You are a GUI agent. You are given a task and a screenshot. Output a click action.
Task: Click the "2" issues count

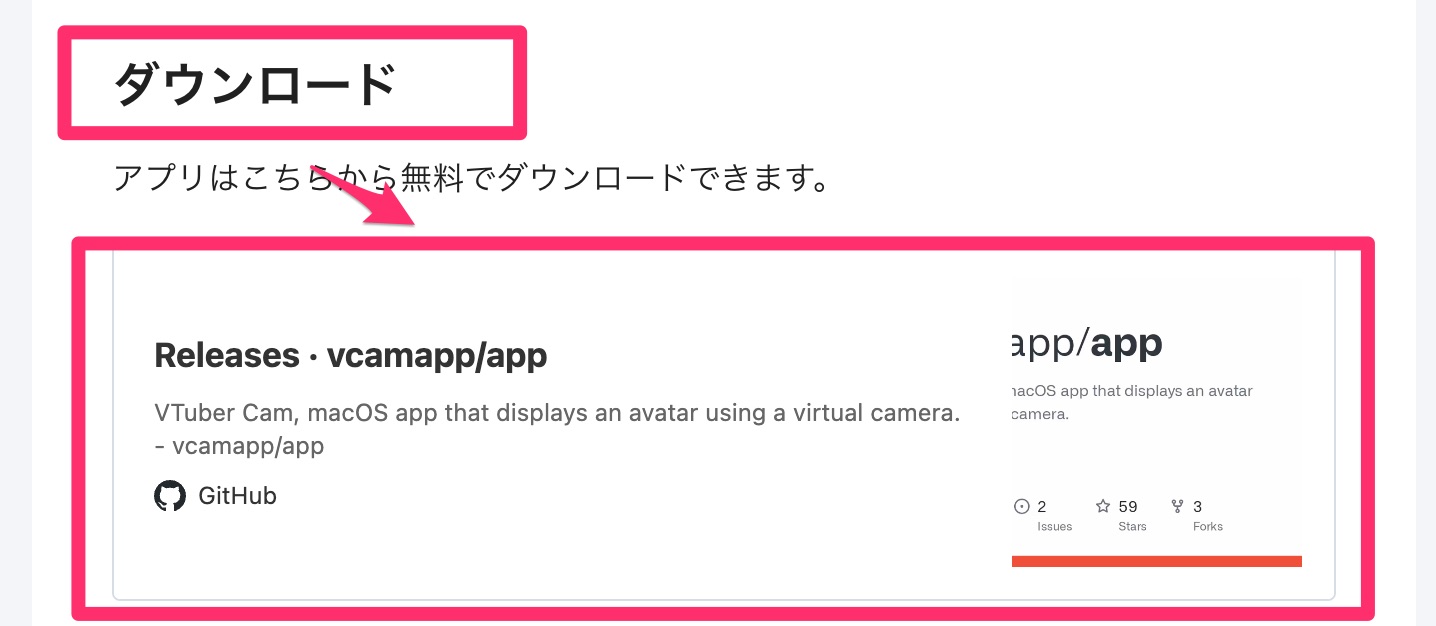click(x=1042, y=506)
